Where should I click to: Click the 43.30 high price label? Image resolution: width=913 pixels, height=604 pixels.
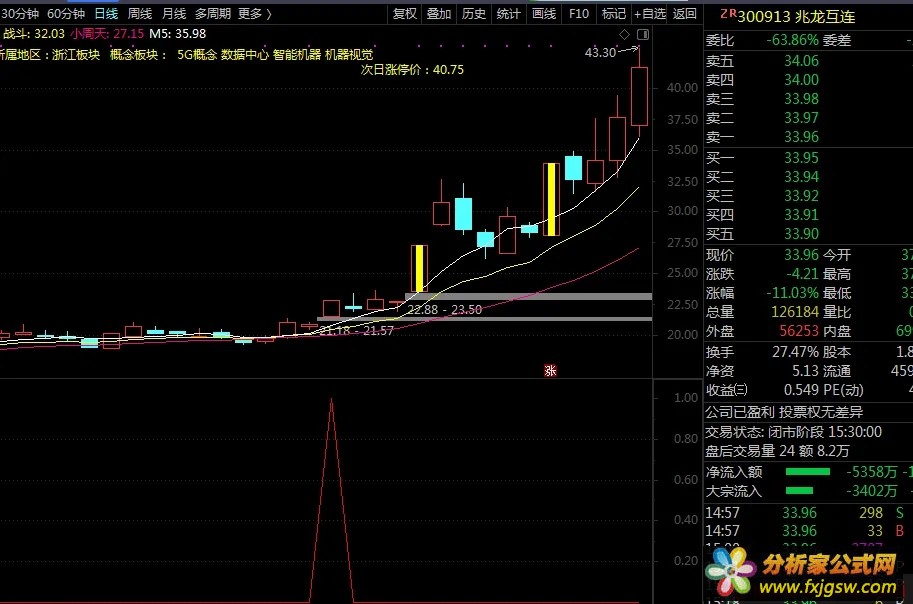point(600,52)
